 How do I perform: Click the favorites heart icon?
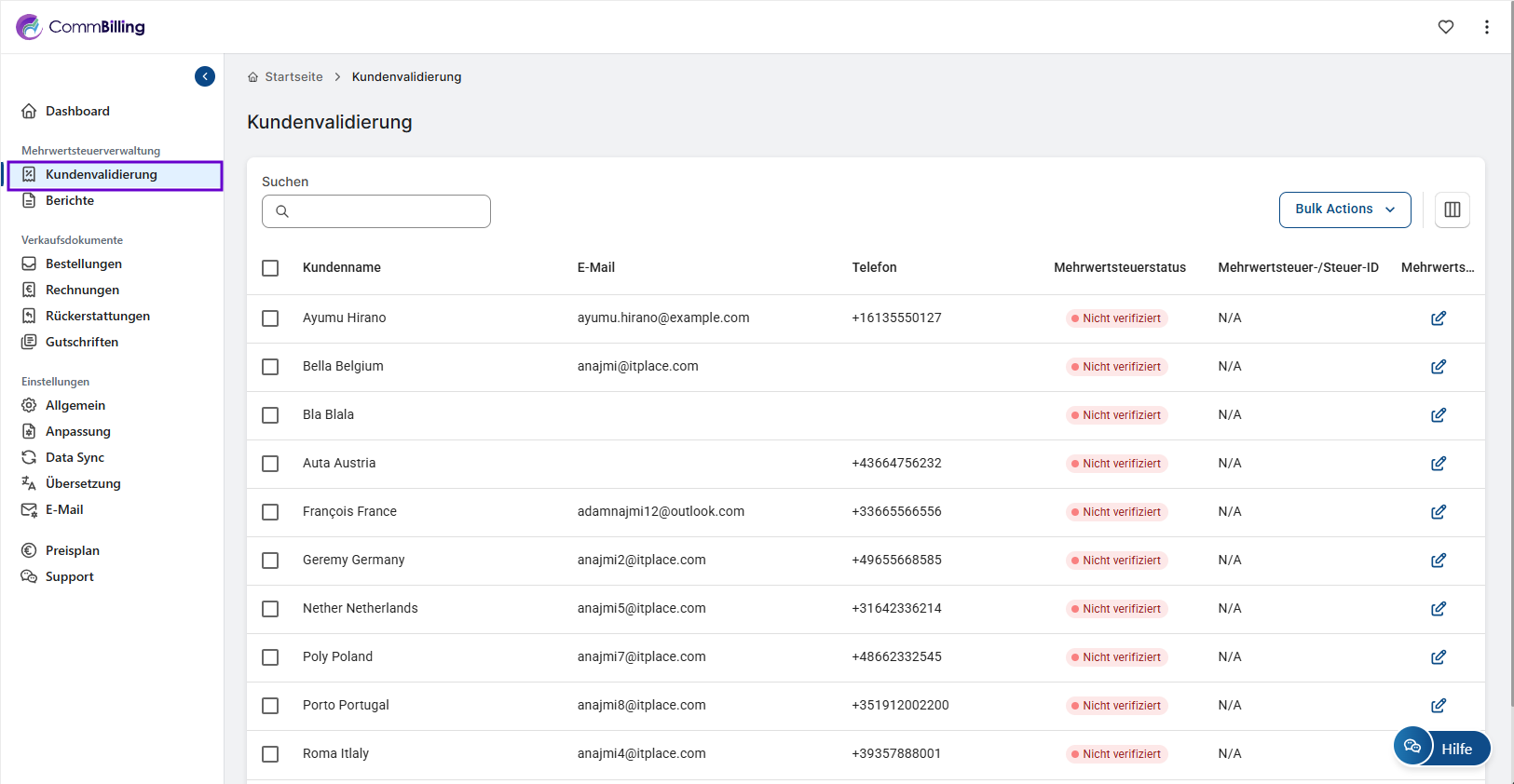(1445, 27)
